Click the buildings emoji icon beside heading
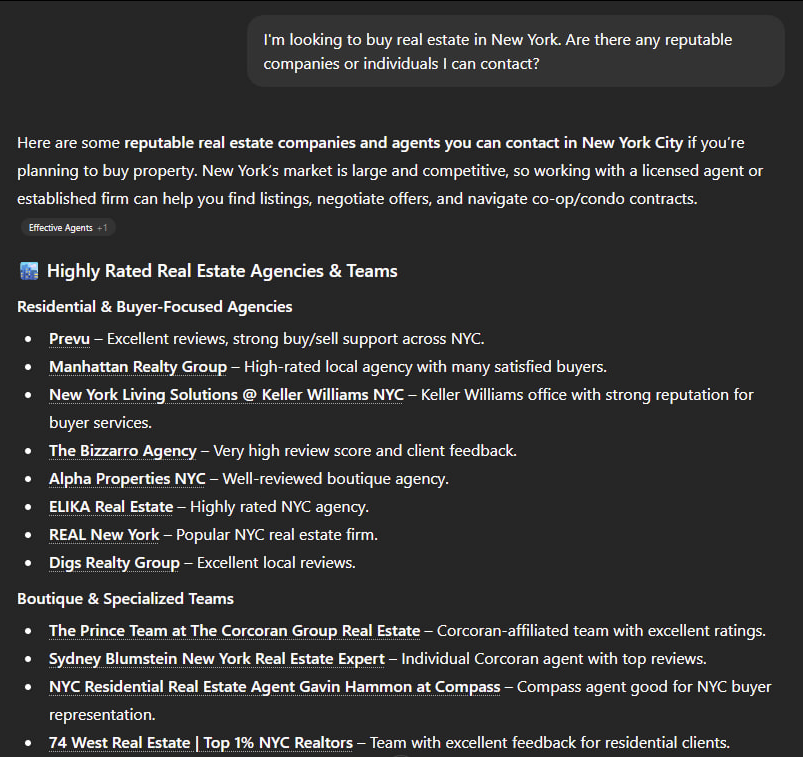The image size is (803, 757). tap(28, 271)
